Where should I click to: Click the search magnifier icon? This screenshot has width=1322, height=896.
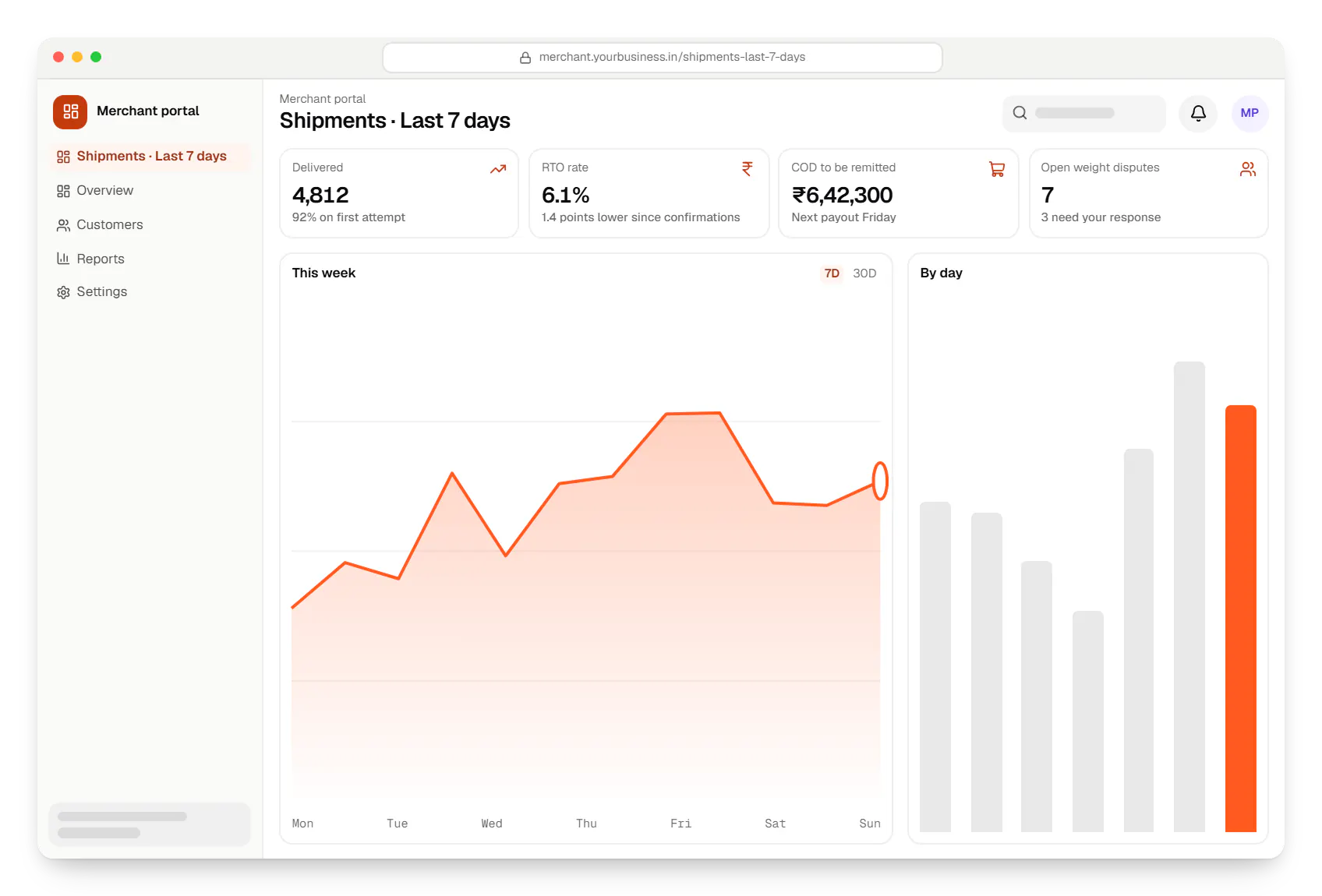[1020, 113]
